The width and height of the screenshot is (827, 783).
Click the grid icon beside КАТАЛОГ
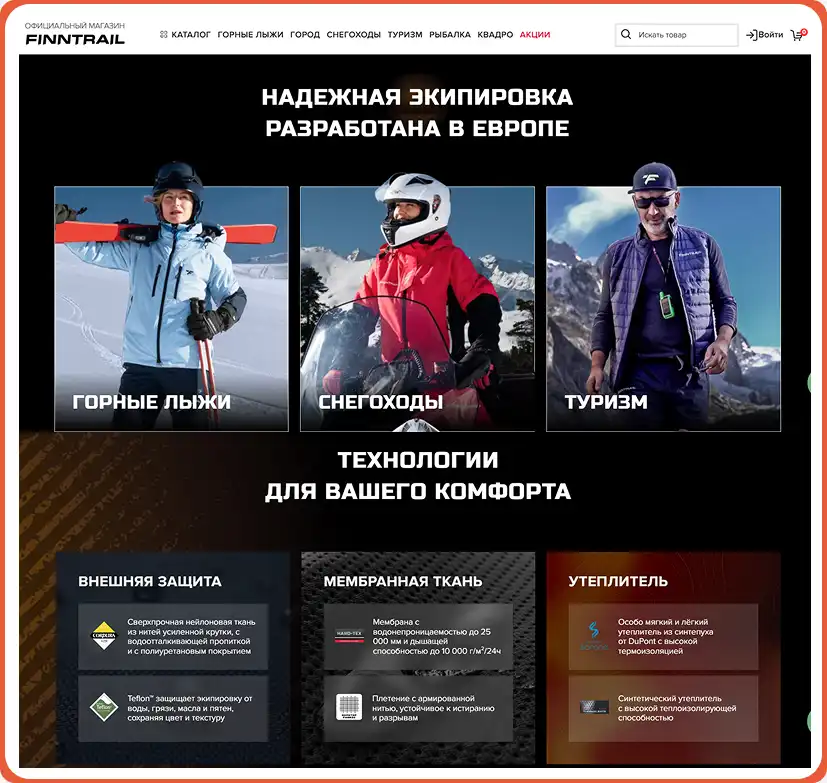(x=164, y=34)
